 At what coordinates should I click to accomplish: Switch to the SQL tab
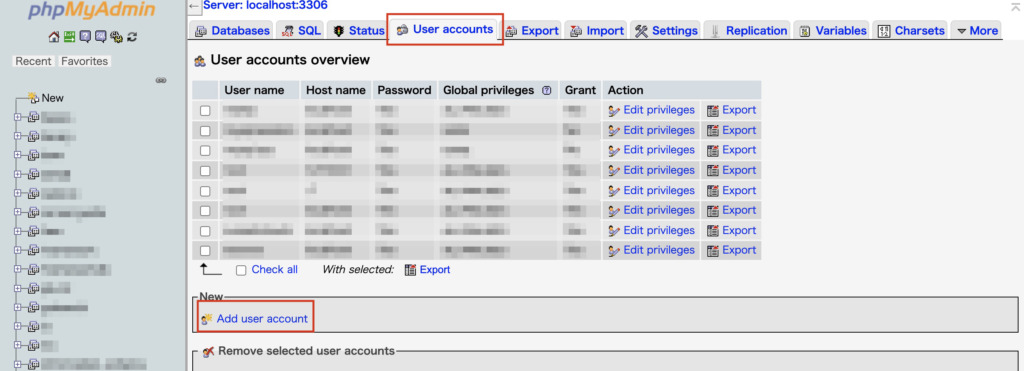tap(301, 31)
